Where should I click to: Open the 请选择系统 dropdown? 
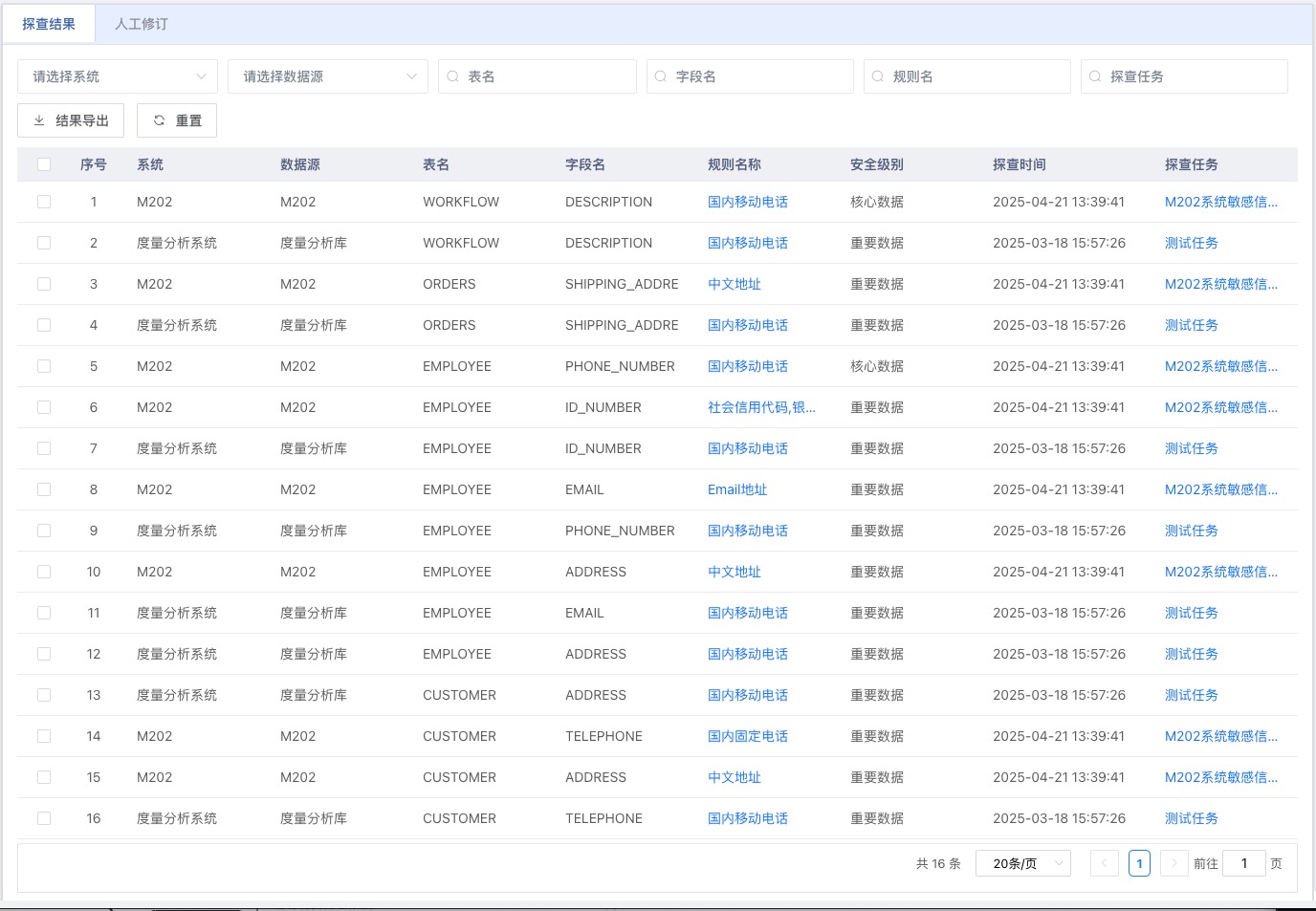117,76
